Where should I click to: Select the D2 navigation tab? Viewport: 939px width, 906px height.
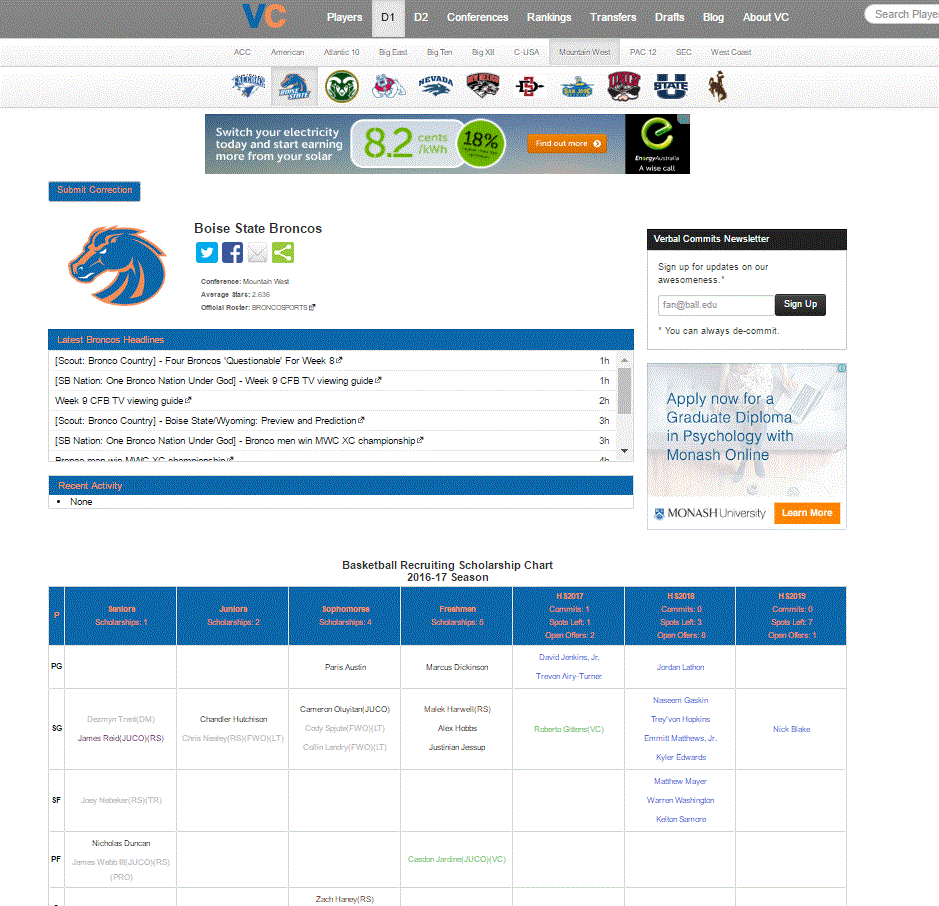pyautogui.click(x=421, y=17)
